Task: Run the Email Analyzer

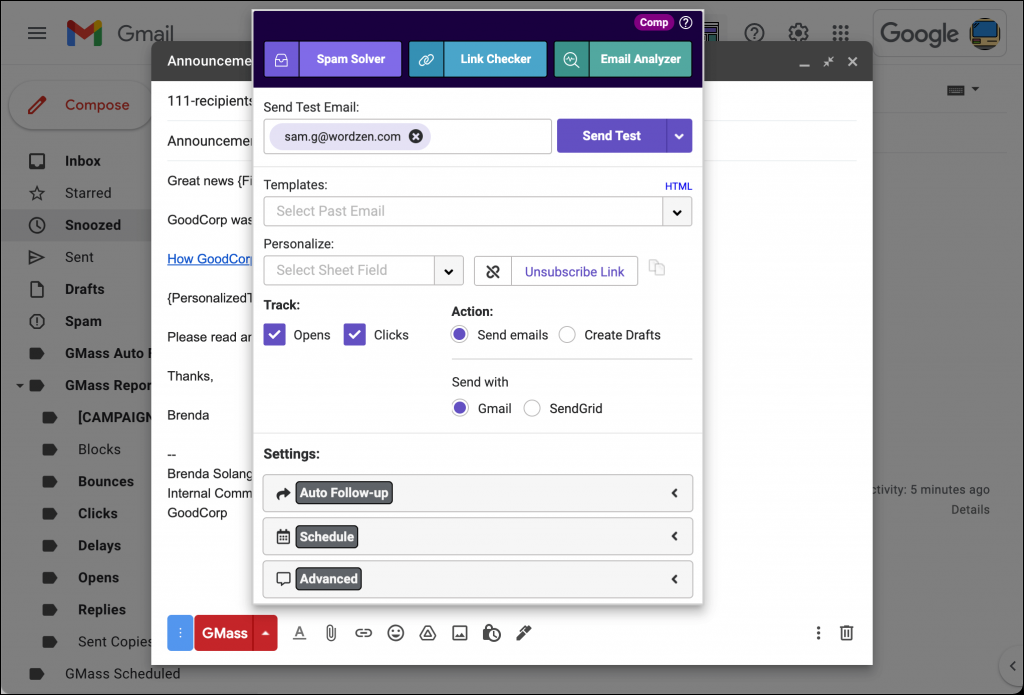Action: 640,59
